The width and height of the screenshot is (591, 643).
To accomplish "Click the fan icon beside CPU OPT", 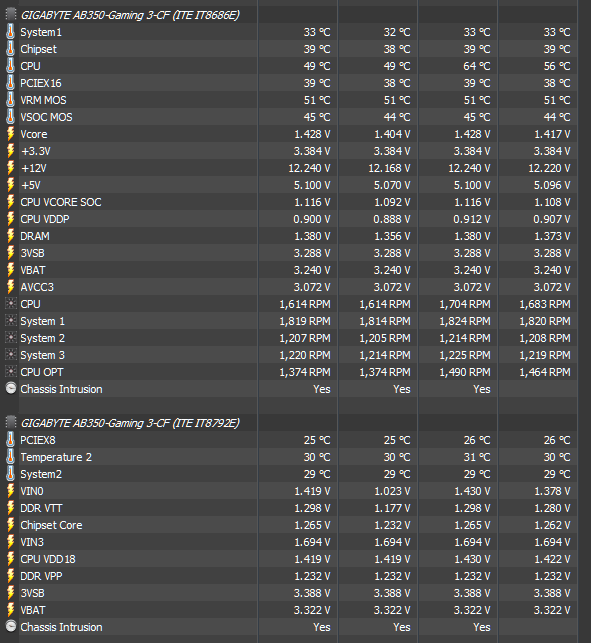I will point(11,372).
